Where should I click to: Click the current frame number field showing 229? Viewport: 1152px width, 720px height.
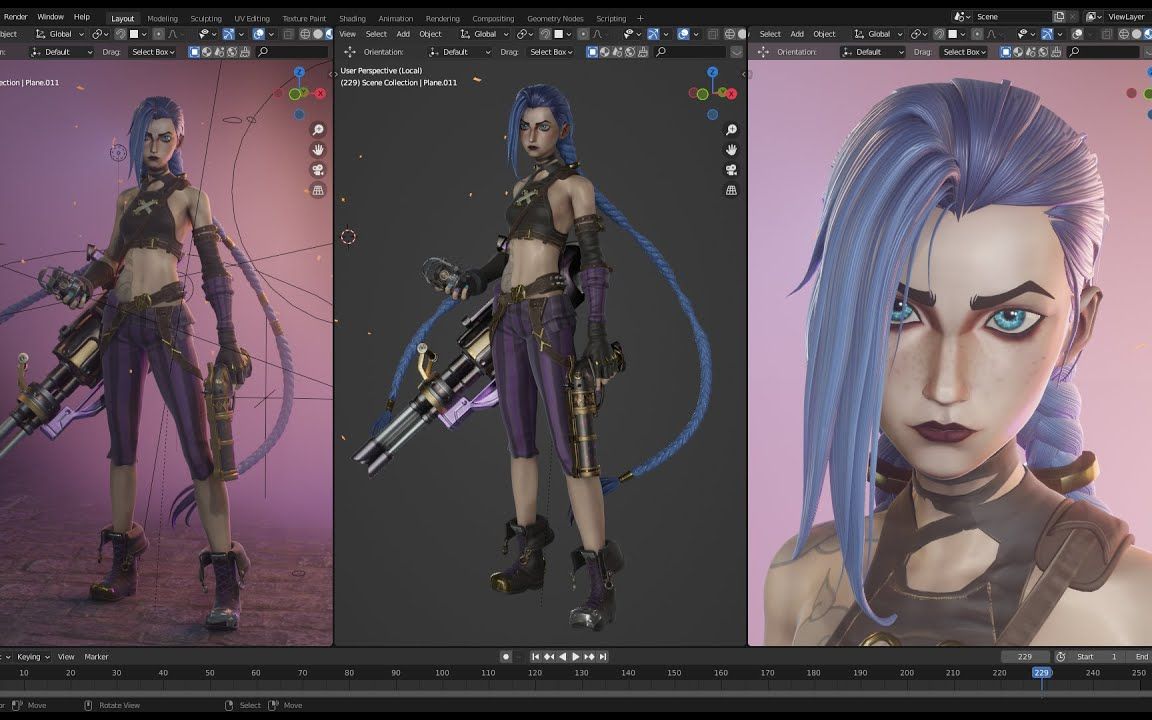point(1024,657)
